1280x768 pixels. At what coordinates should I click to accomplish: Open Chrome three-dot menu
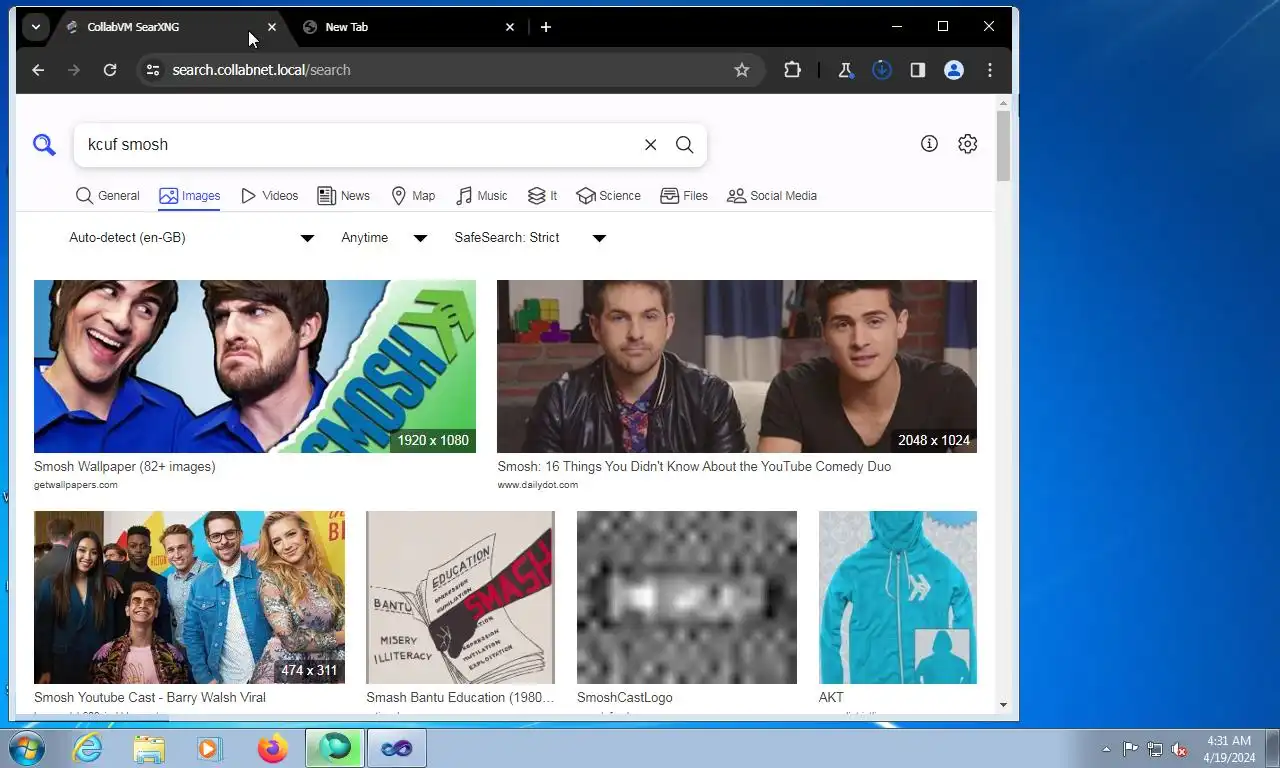point(990,70)
